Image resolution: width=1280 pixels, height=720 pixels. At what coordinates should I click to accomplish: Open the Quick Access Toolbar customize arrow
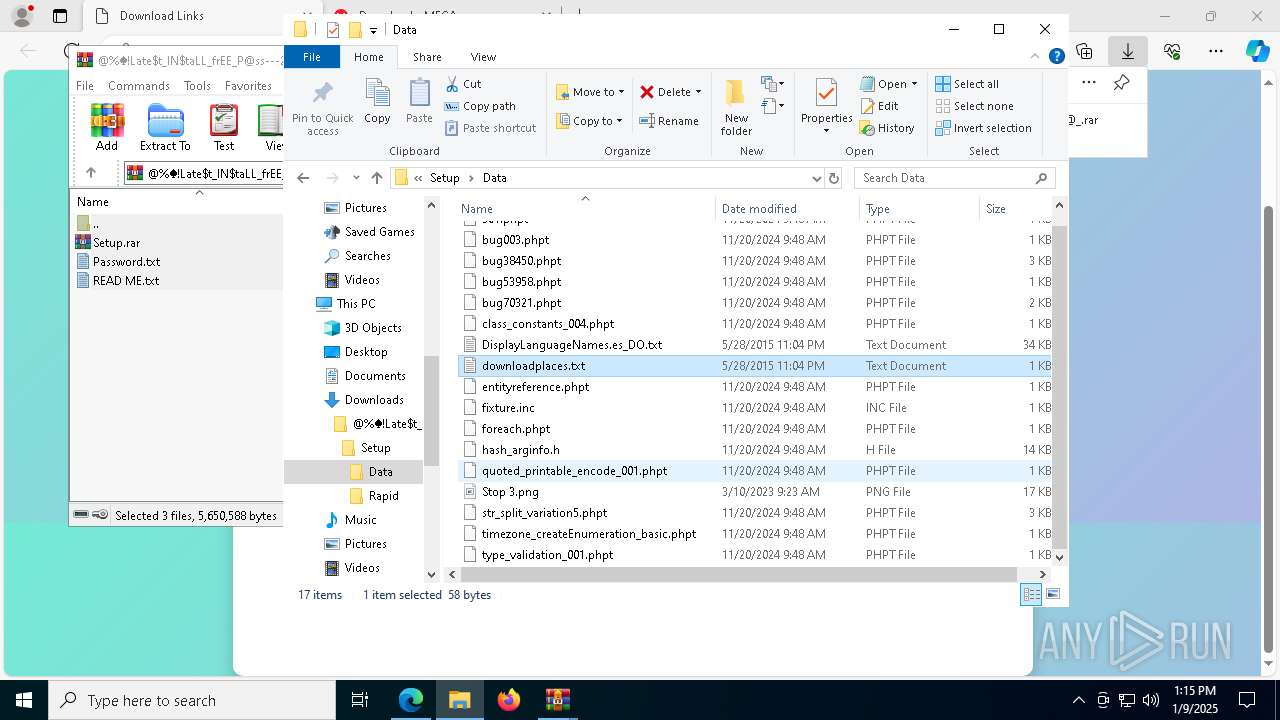[373, 31]
